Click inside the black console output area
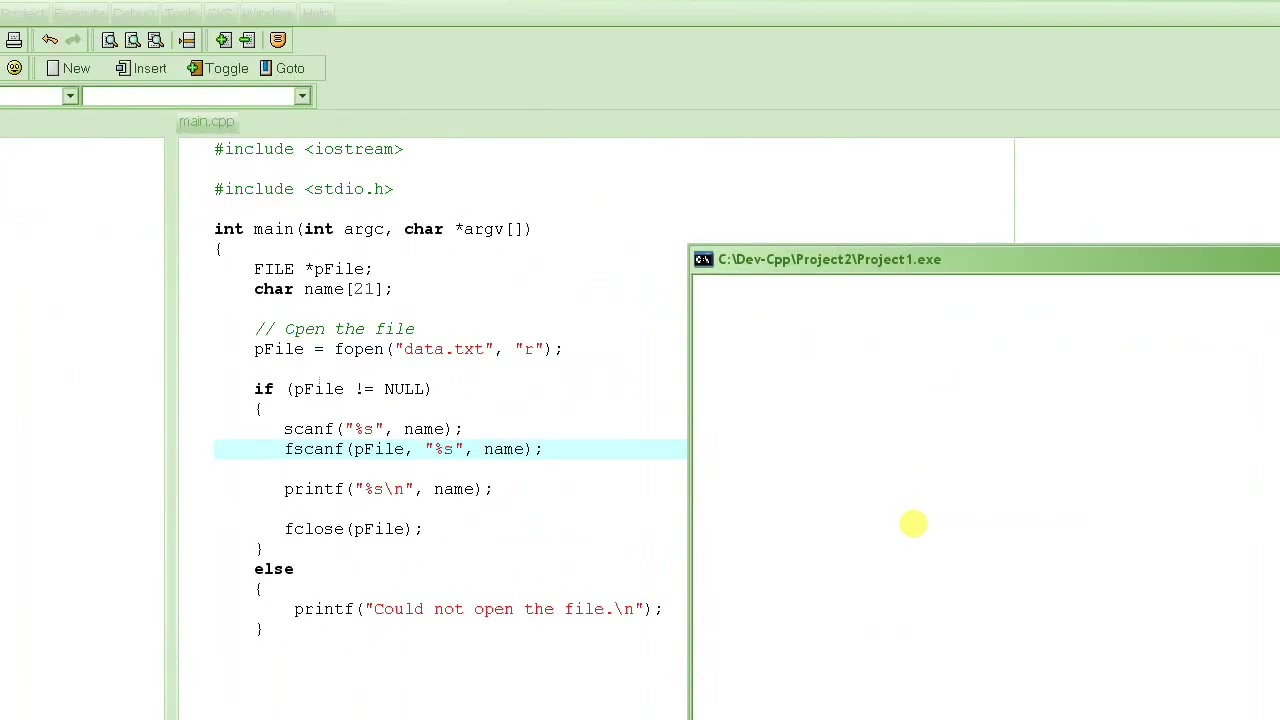The image size is (1280, 720). click(987, 497)
